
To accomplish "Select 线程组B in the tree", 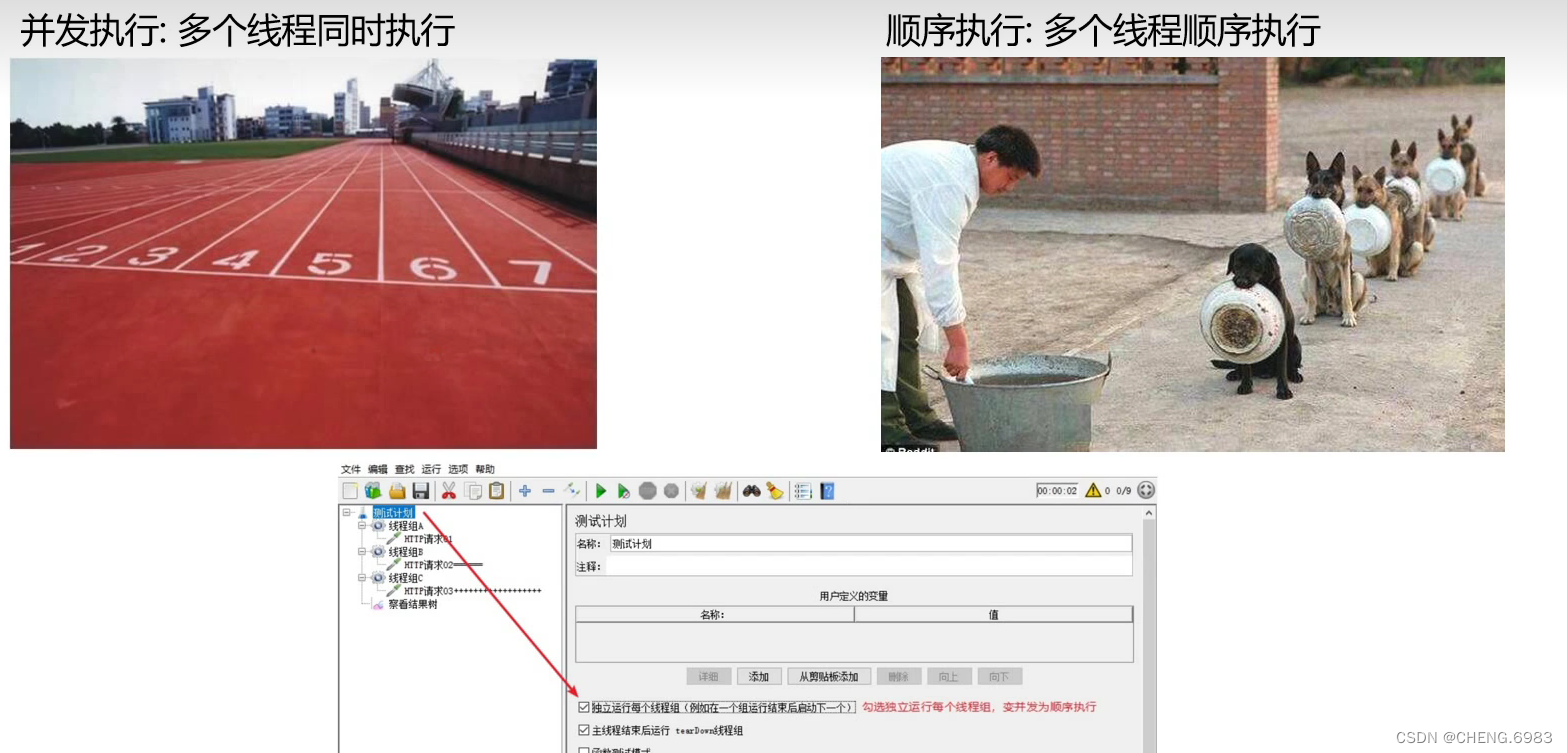I will 405,552.
